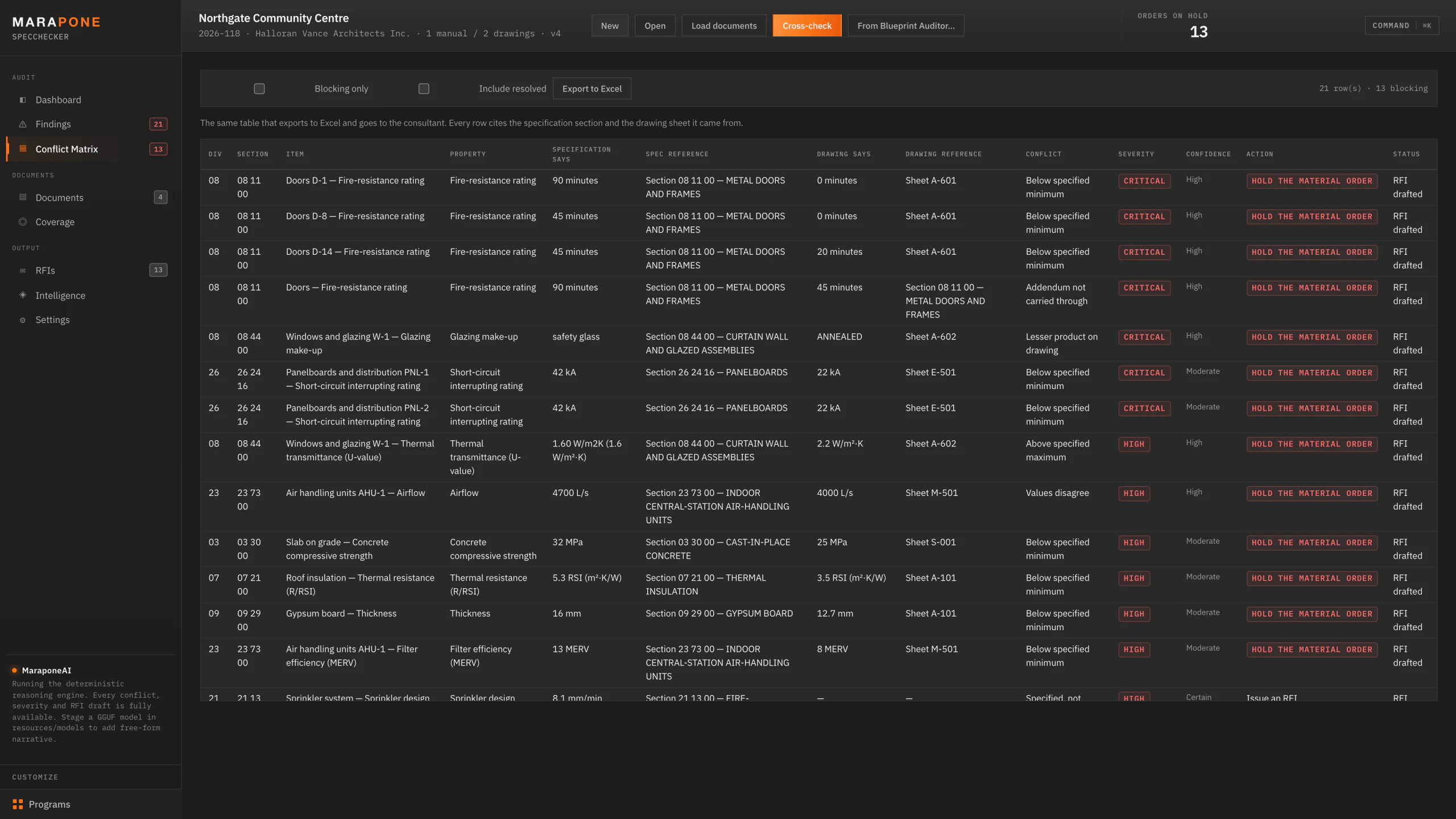
Task: Click the Severity column header
Action: pyautogui.click(x=1136, y=154)
